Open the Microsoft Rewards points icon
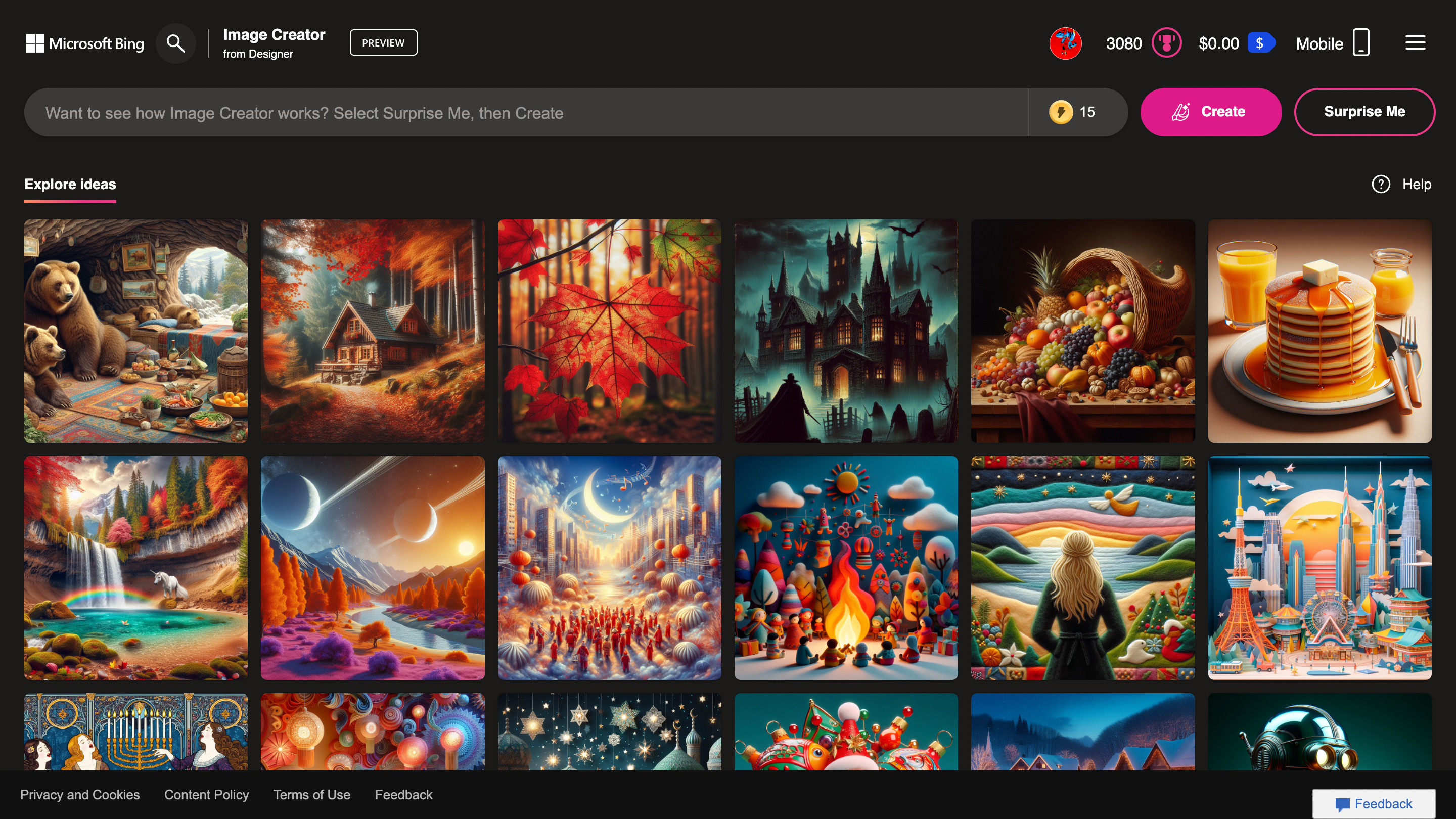Image resolution: width=1456 pixels, height=819 pixels. (1167, 43)
